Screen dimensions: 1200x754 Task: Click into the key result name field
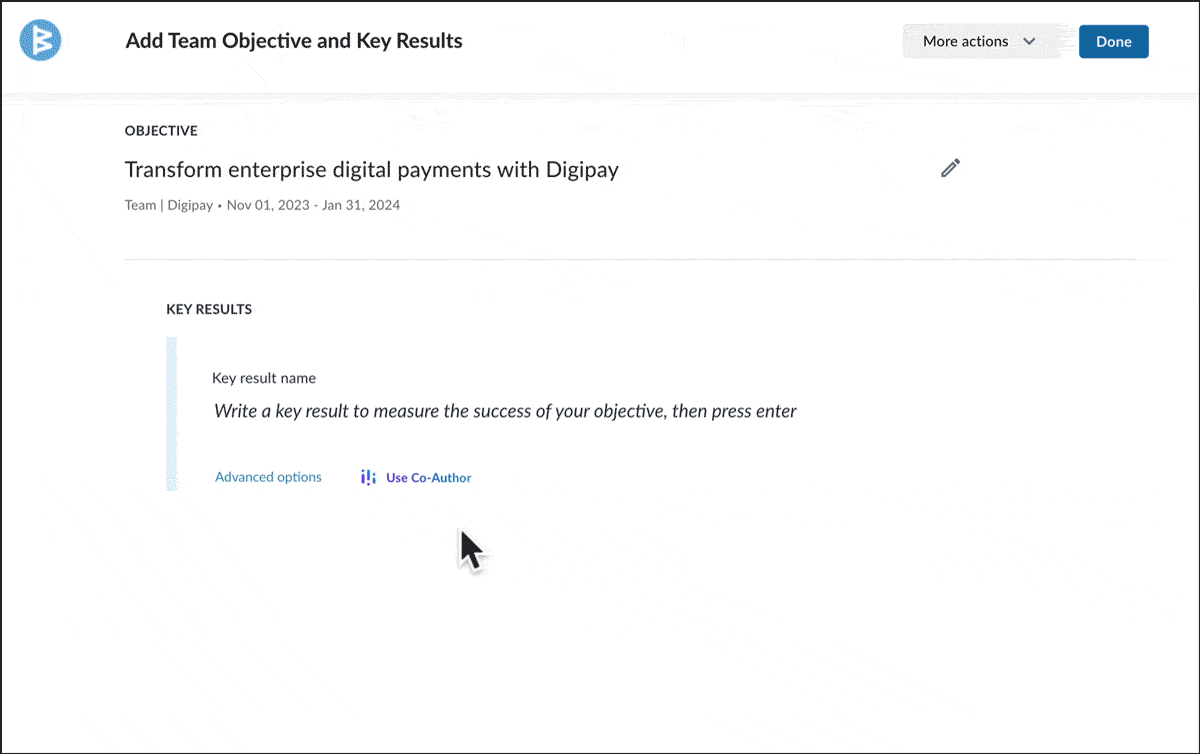[505, 411]
